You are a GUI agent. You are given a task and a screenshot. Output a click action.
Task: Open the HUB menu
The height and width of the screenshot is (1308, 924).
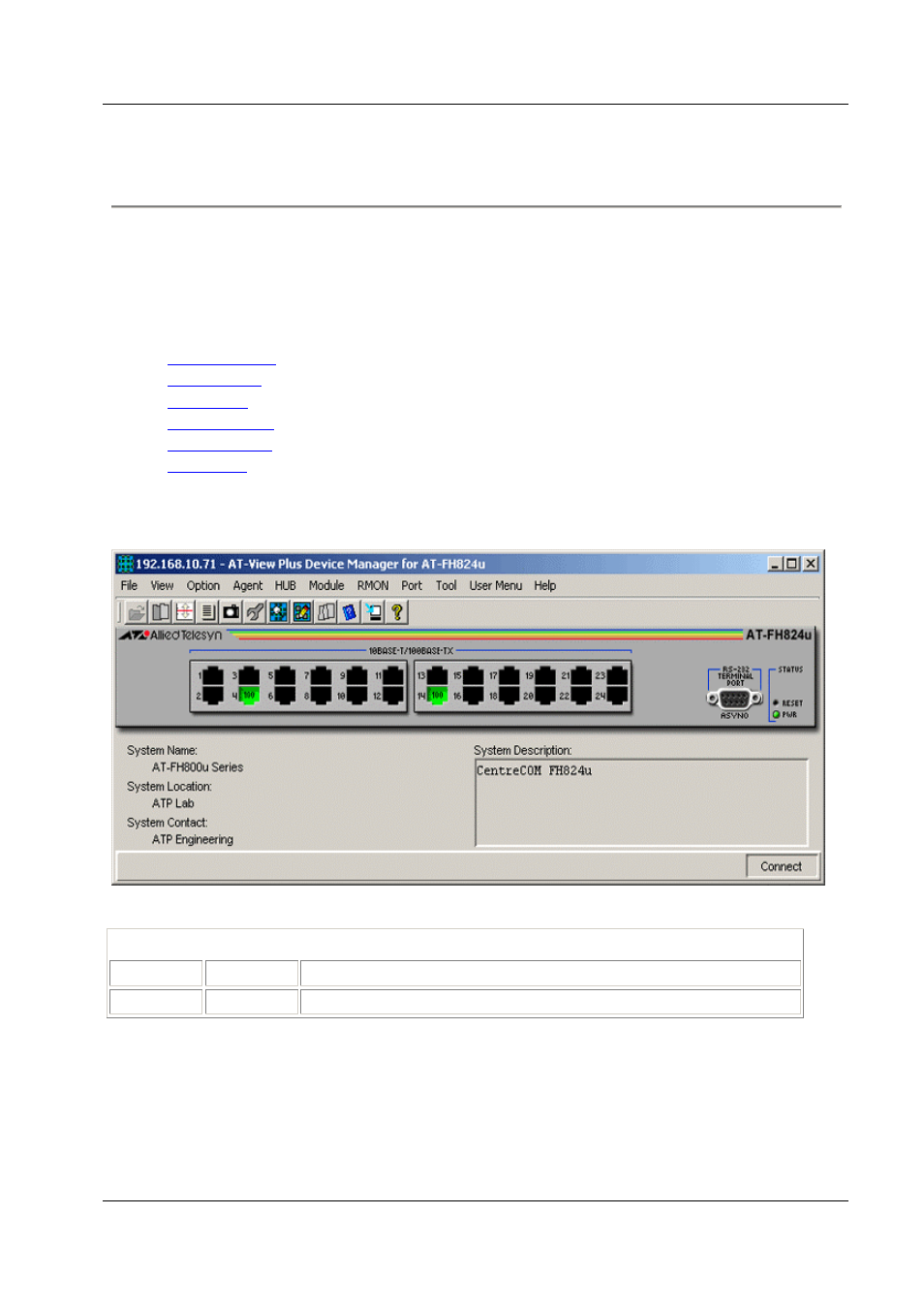pyautogui.click(x=286, y=586)
